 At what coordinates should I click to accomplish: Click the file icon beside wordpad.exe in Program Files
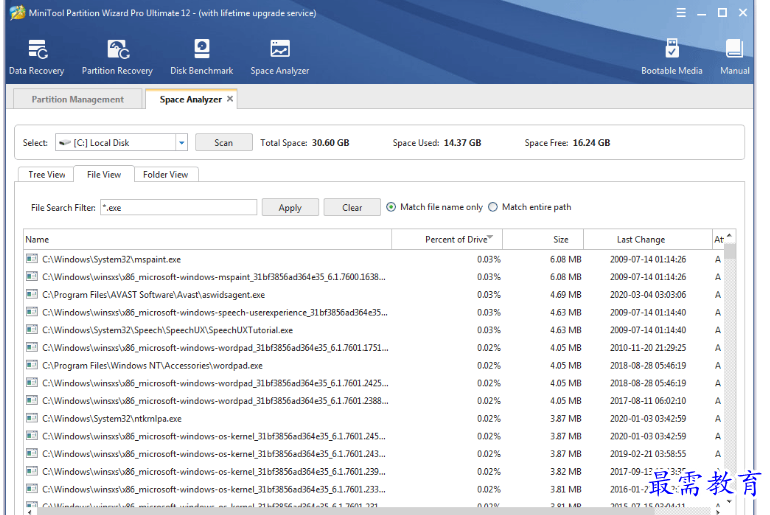(x=32, y=365)
